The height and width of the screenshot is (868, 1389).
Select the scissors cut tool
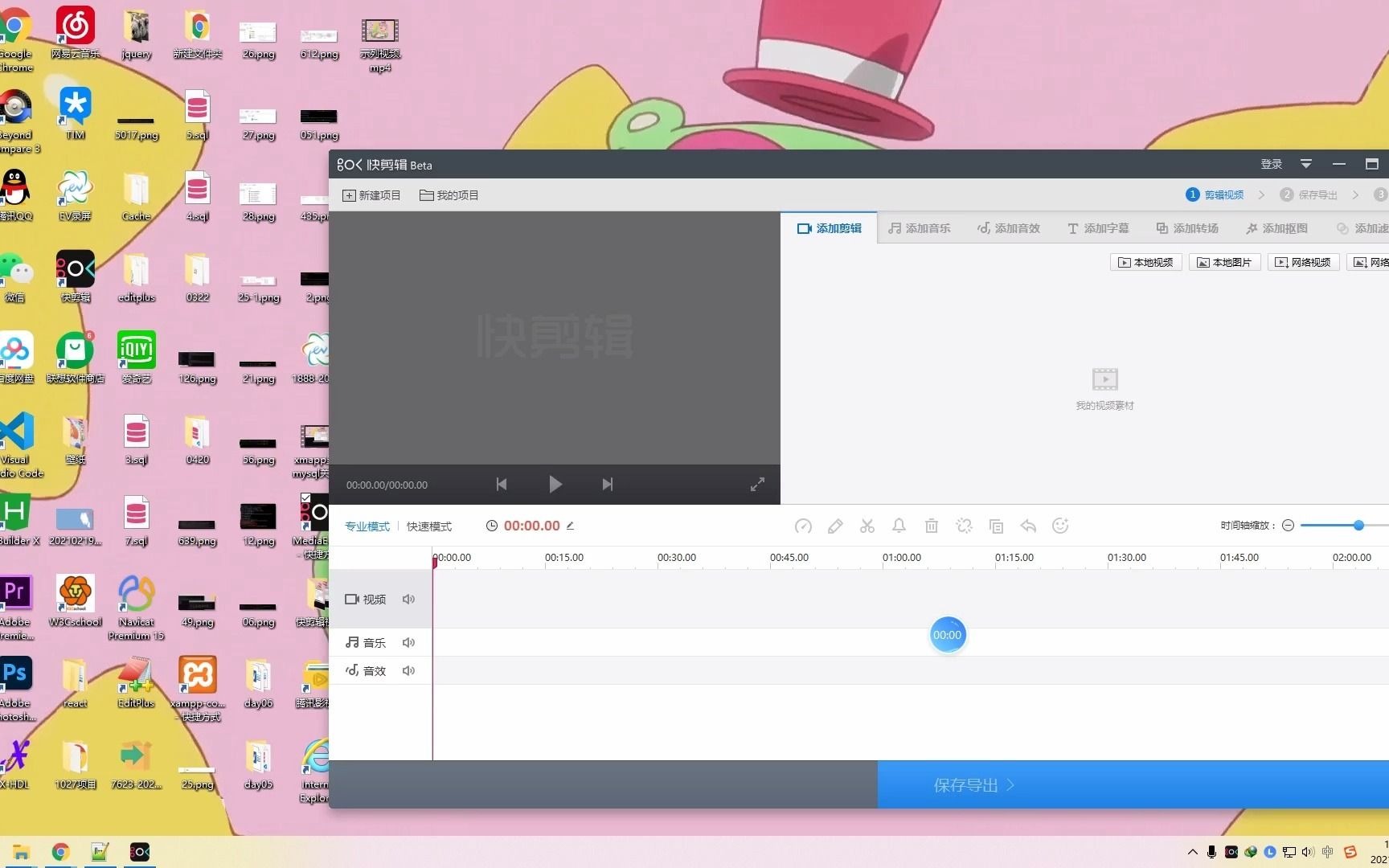coord(867,526)
